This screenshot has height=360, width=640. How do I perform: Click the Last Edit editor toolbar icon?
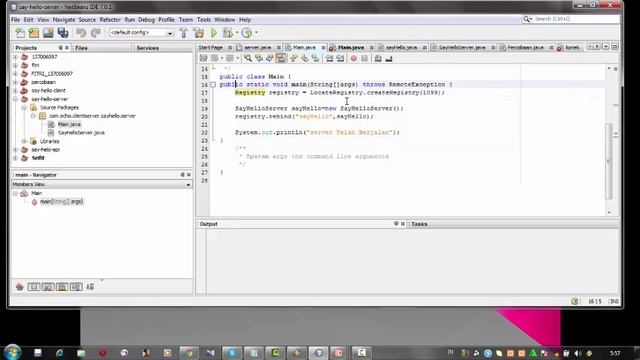(x=203, y=58)
